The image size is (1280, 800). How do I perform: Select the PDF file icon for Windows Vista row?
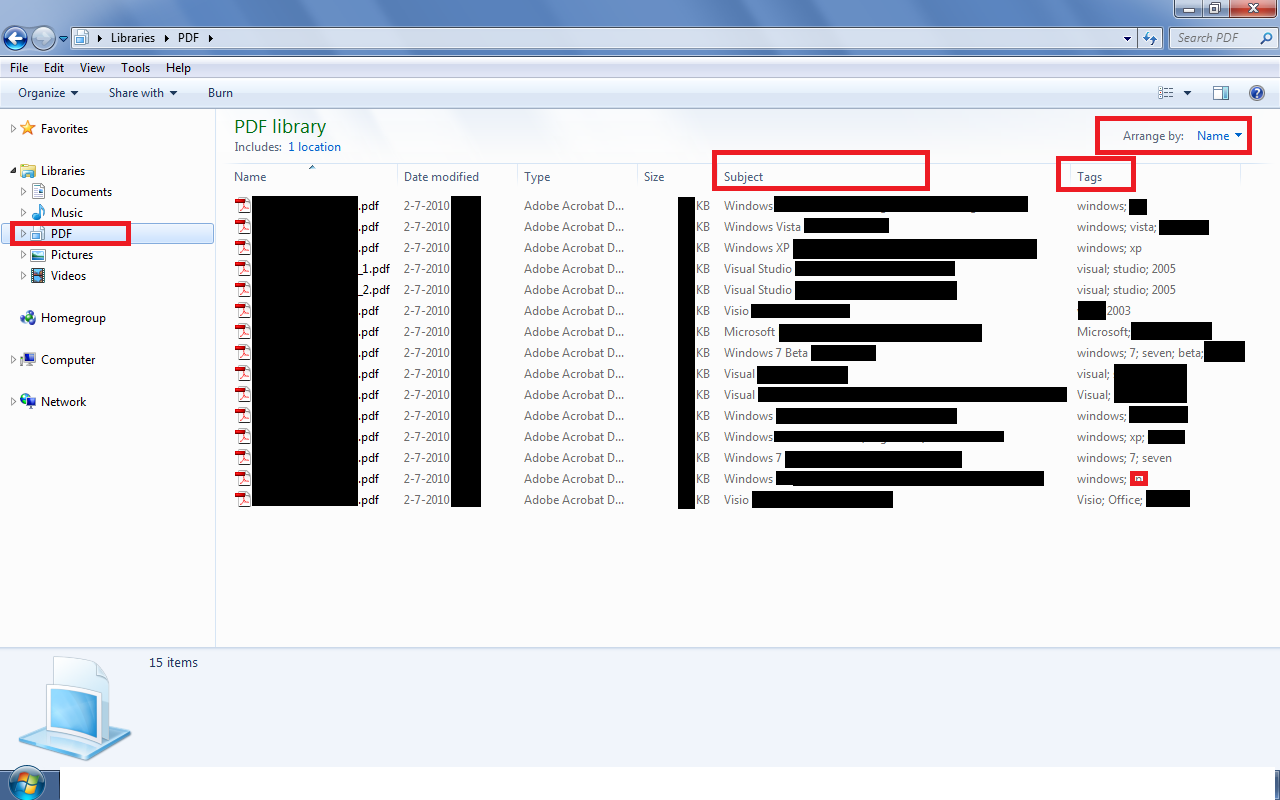[x=242, y=227]
